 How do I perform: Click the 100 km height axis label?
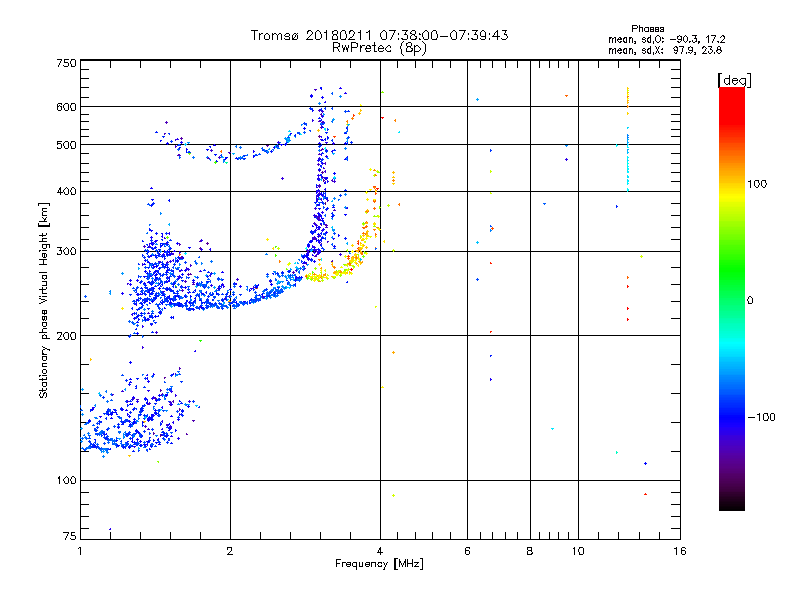tap(66, 480)
